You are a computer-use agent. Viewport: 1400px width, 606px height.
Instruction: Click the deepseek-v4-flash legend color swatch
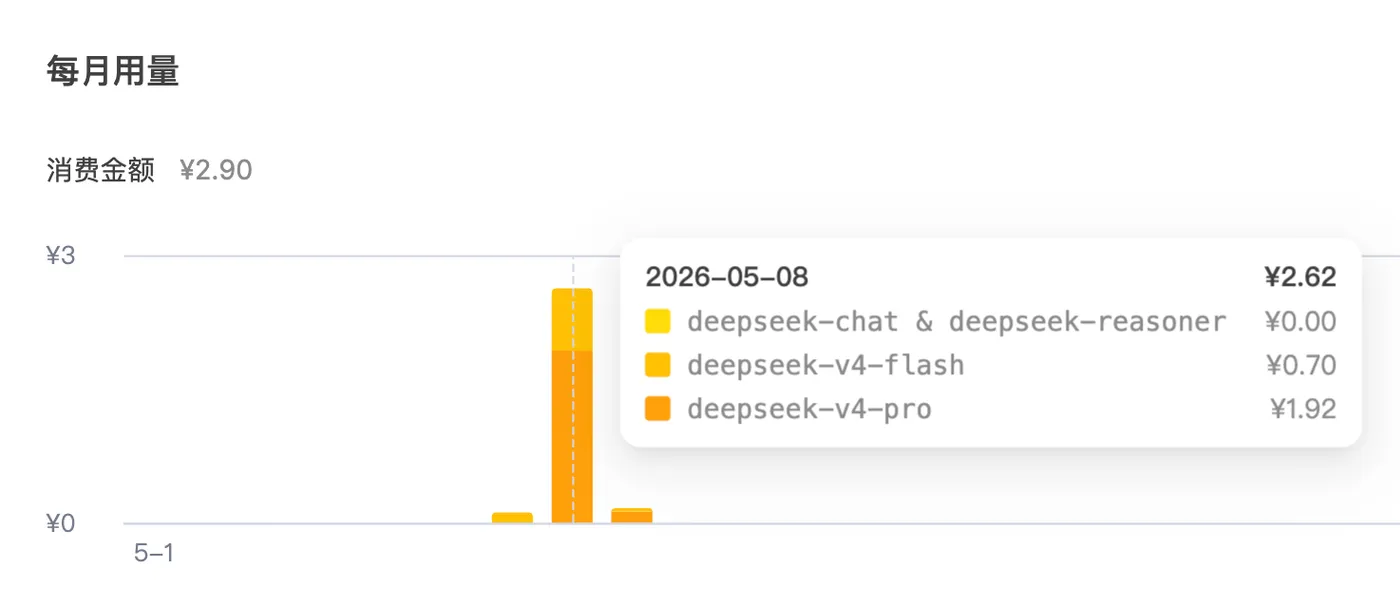coord(658,365)
